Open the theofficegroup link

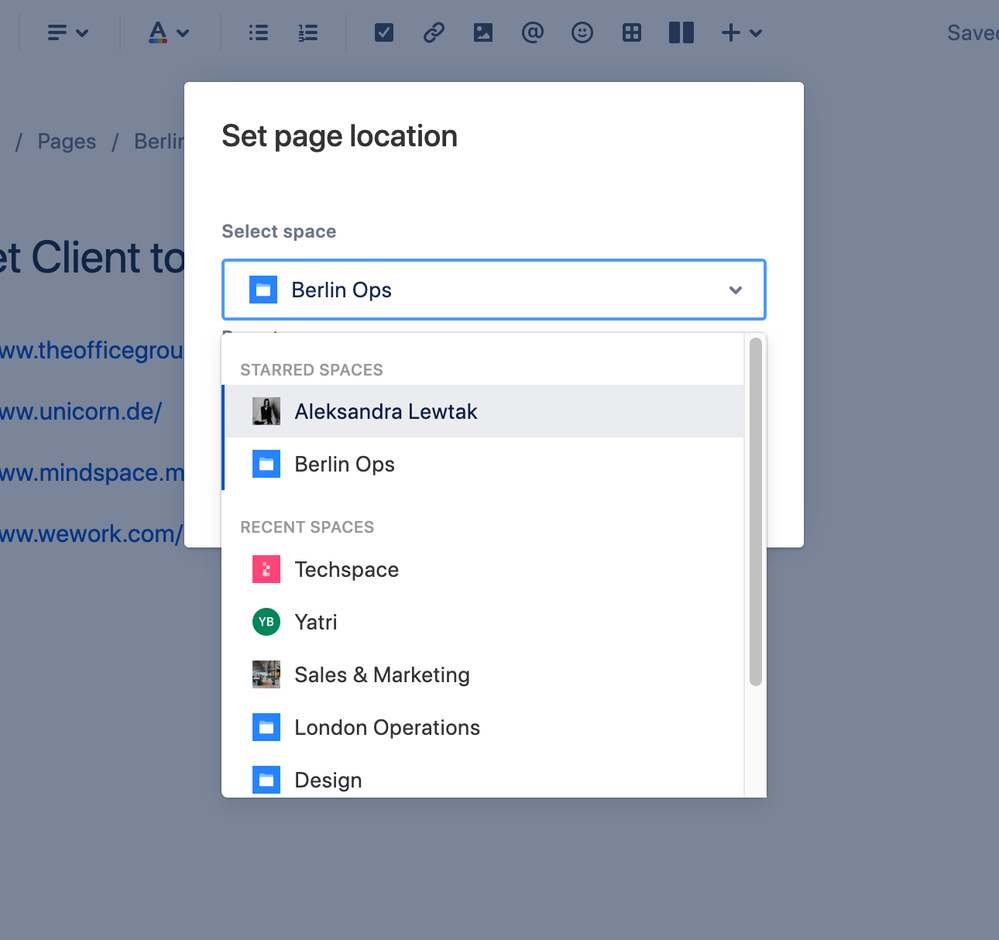tap(92, 351)
